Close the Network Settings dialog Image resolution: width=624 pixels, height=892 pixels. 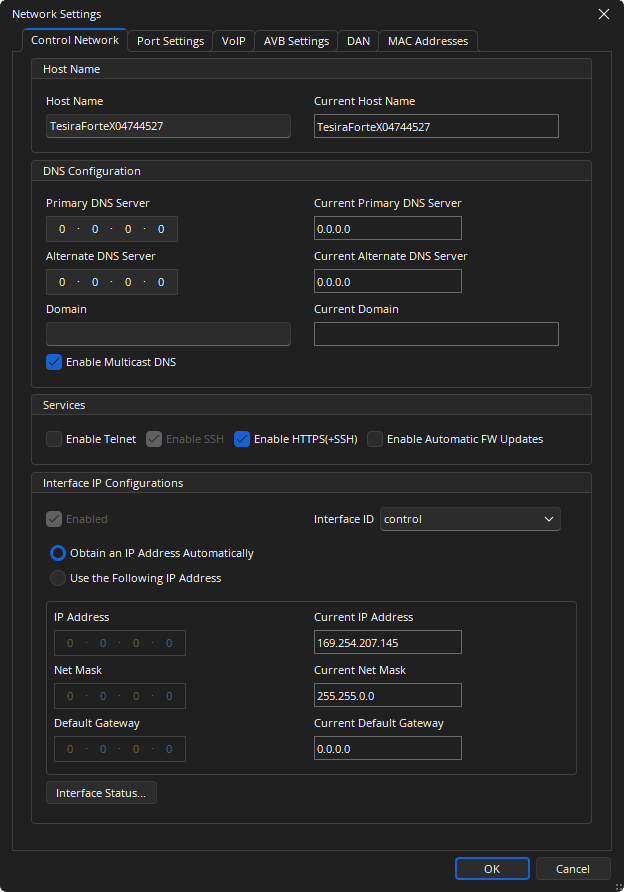tap(603, 14)
